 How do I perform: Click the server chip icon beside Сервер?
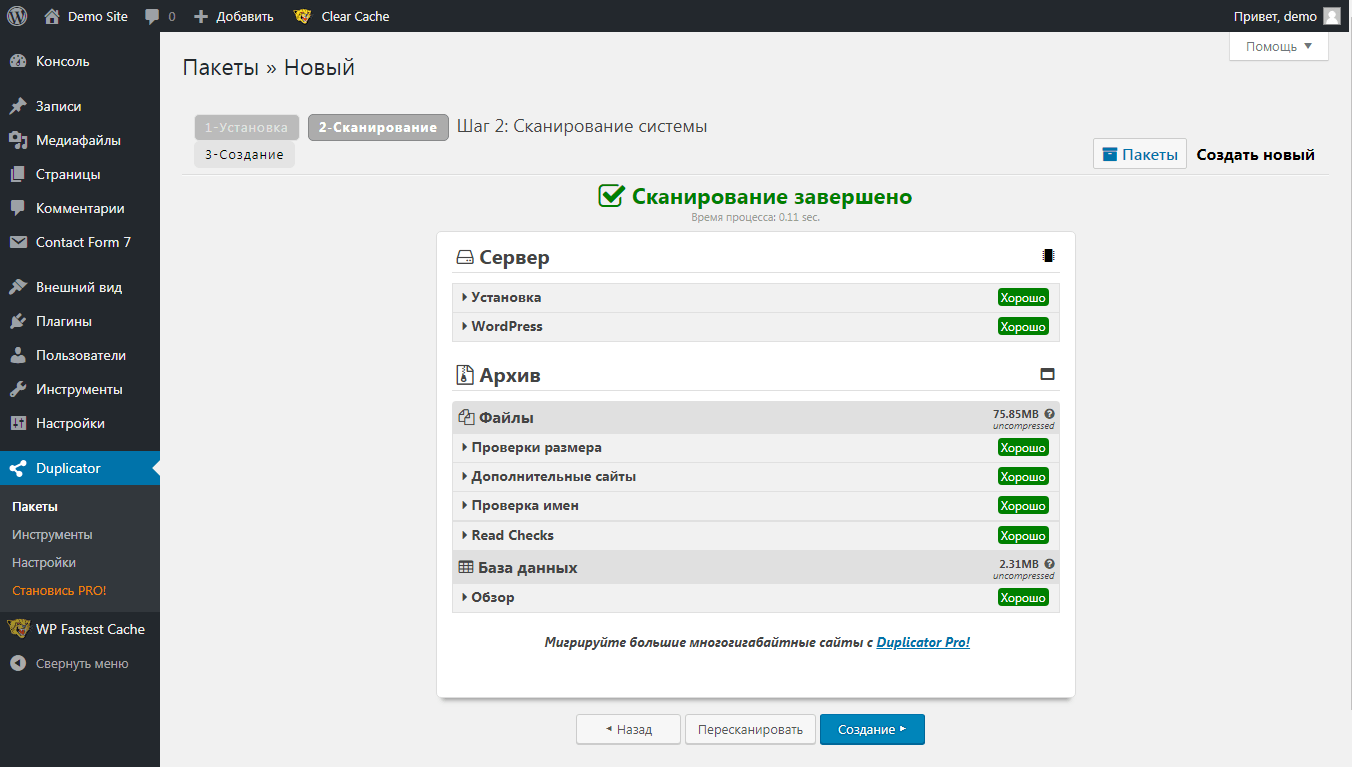(x=1048, y=256)
